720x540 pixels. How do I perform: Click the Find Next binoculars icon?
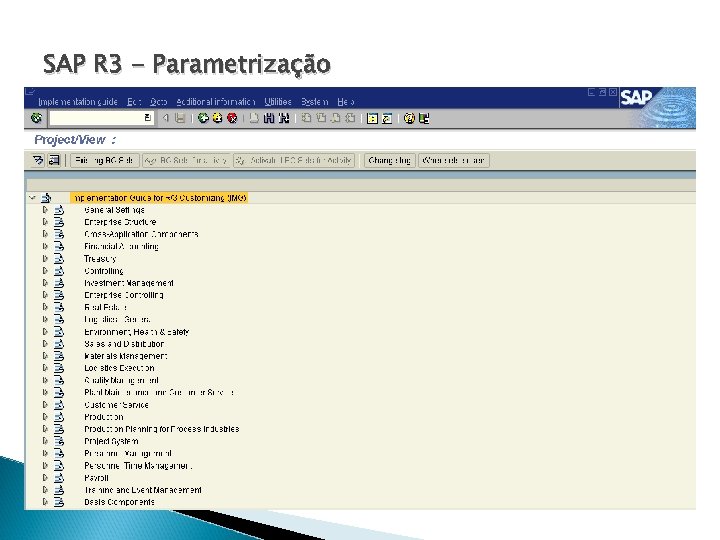pos(284,118)
